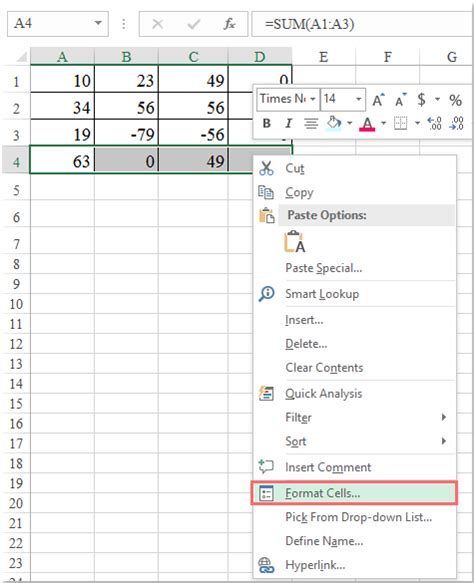Click cell containing 34
474x583 pixels.
point(62,106)
